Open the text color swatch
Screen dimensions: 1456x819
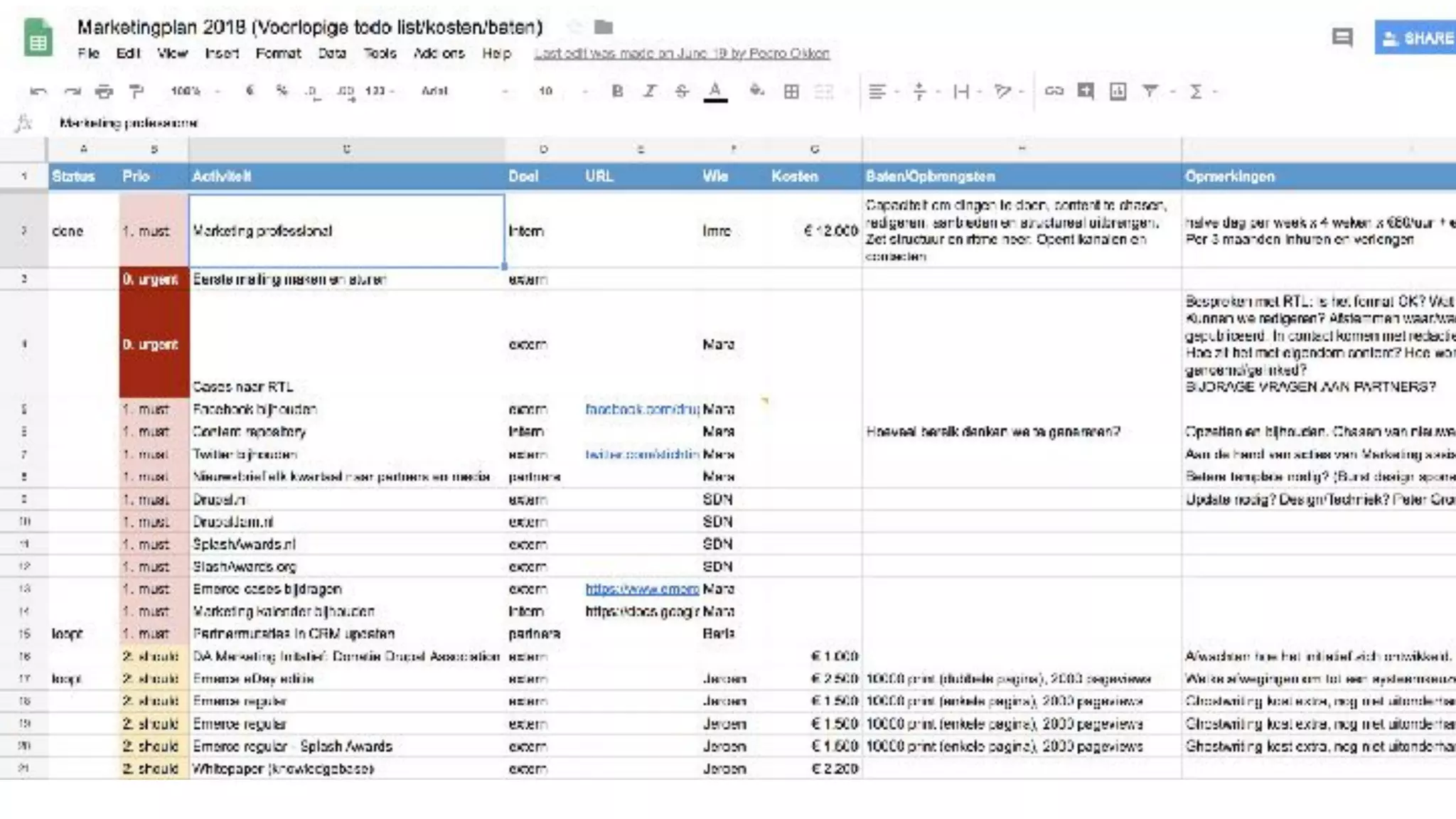click(715, 91)
